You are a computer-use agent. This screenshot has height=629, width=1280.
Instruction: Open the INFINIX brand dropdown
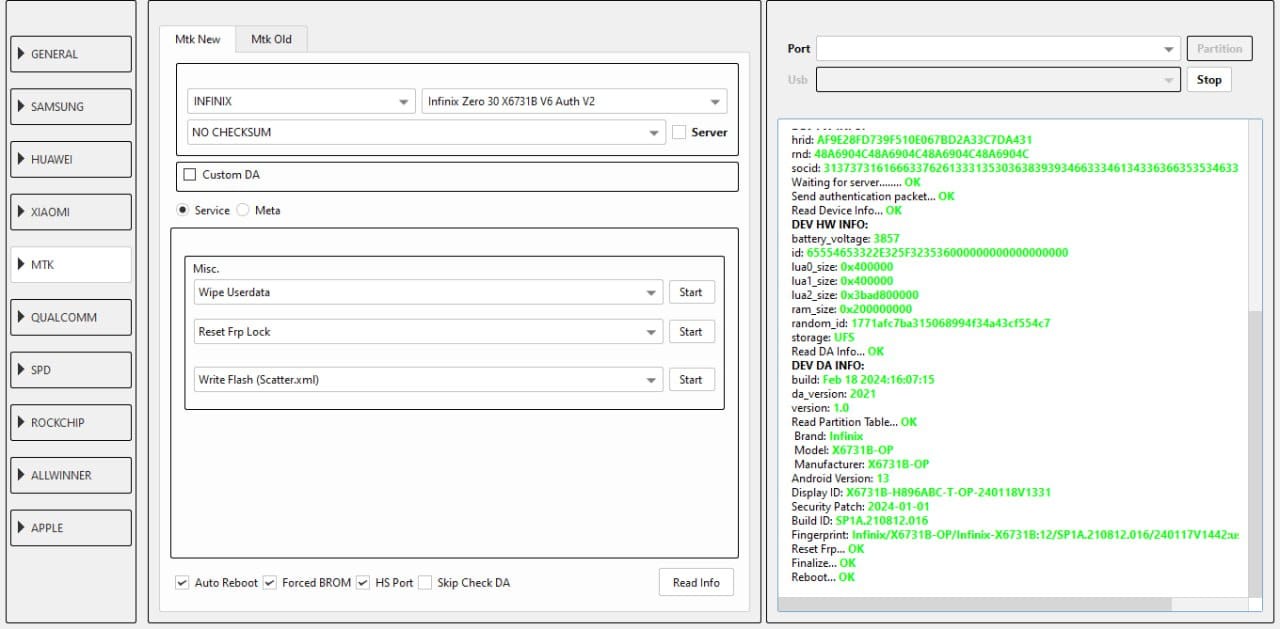point(301,101)
